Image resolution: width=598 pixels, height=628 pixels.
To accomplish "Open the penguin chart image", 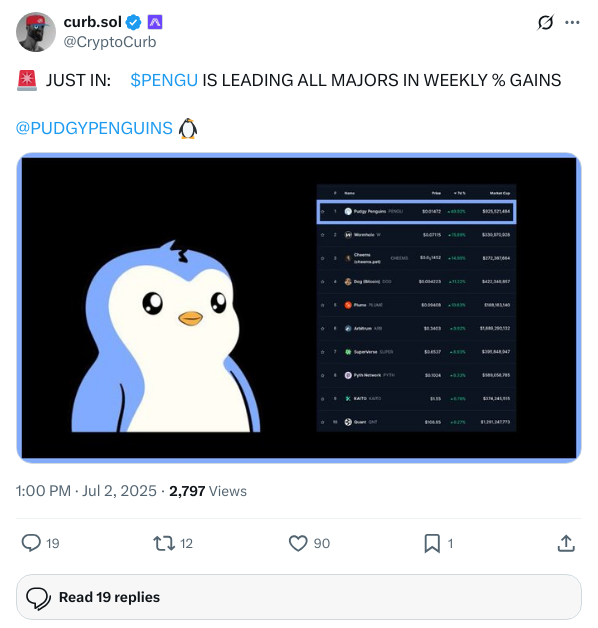I will point(299,308).
